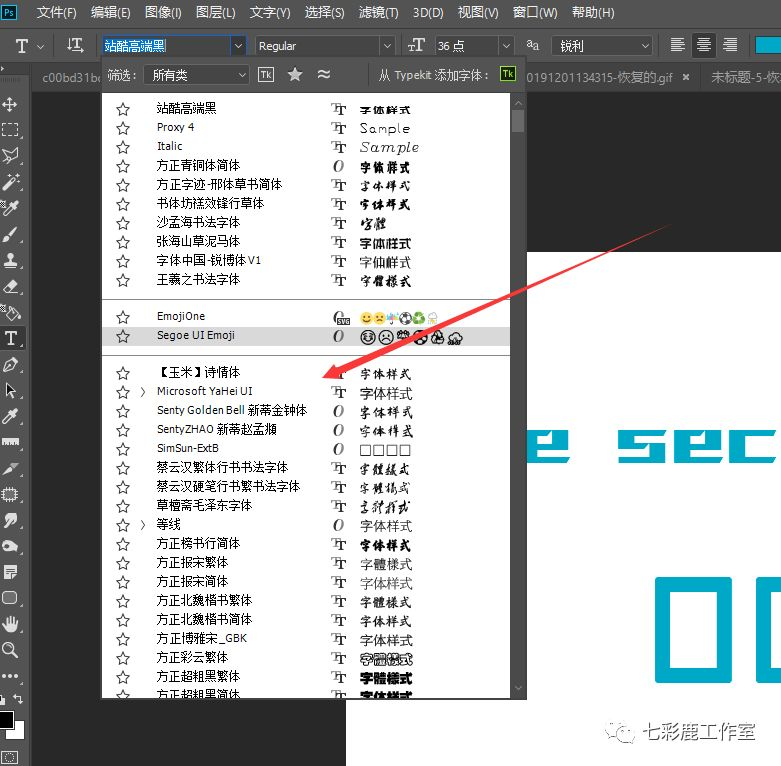Show similar fonts filter icon
Viewport: 781px width, 766px height.
324,75
